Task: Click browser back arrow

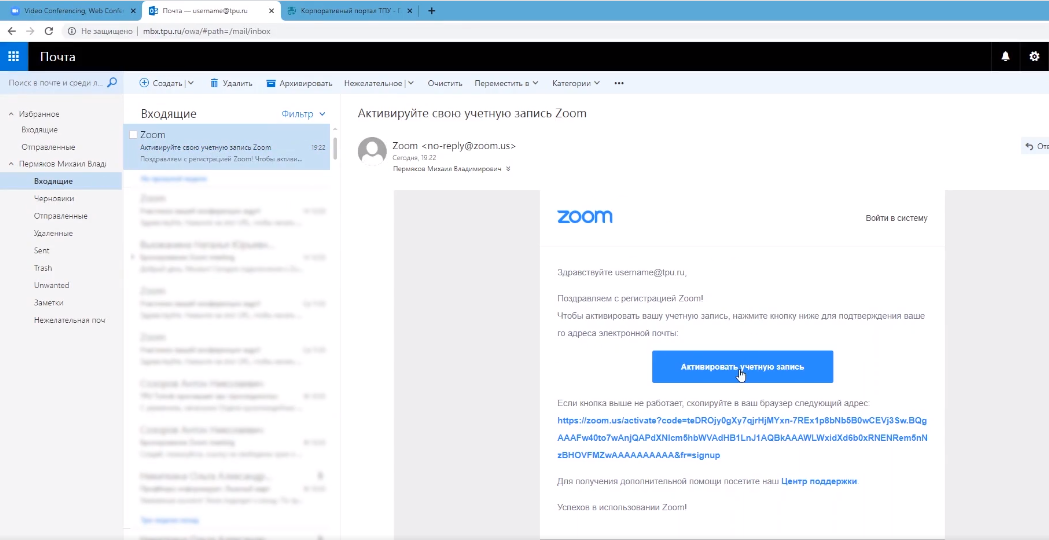Action: pyautogui.click(x=11, y=31)
